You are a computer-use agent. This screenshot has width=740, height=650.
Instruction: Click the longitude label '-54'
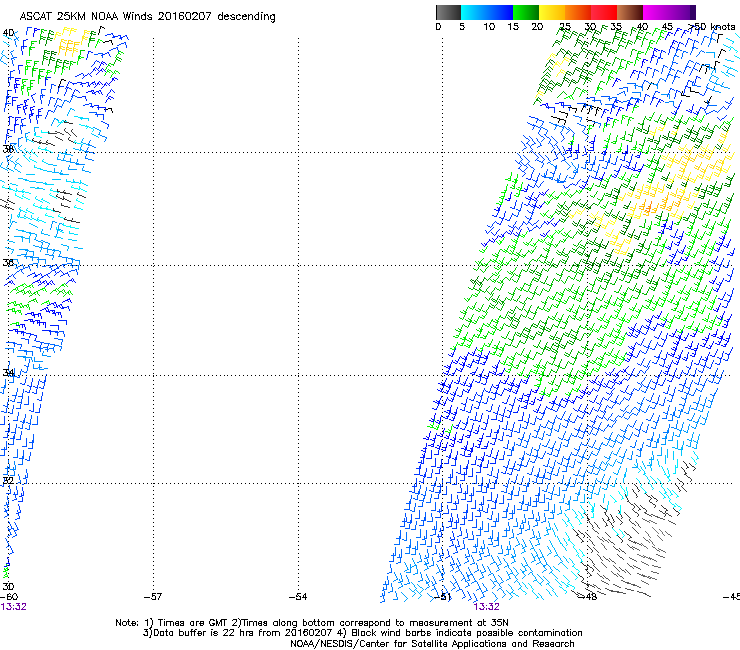(x=298, y=597)
